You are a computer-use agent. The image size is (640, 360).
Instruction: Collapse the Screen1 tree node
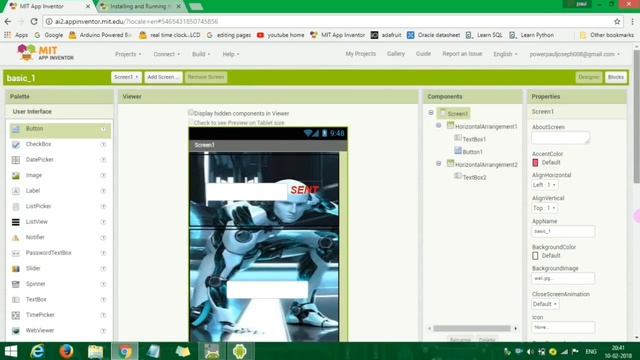point(431,113)
